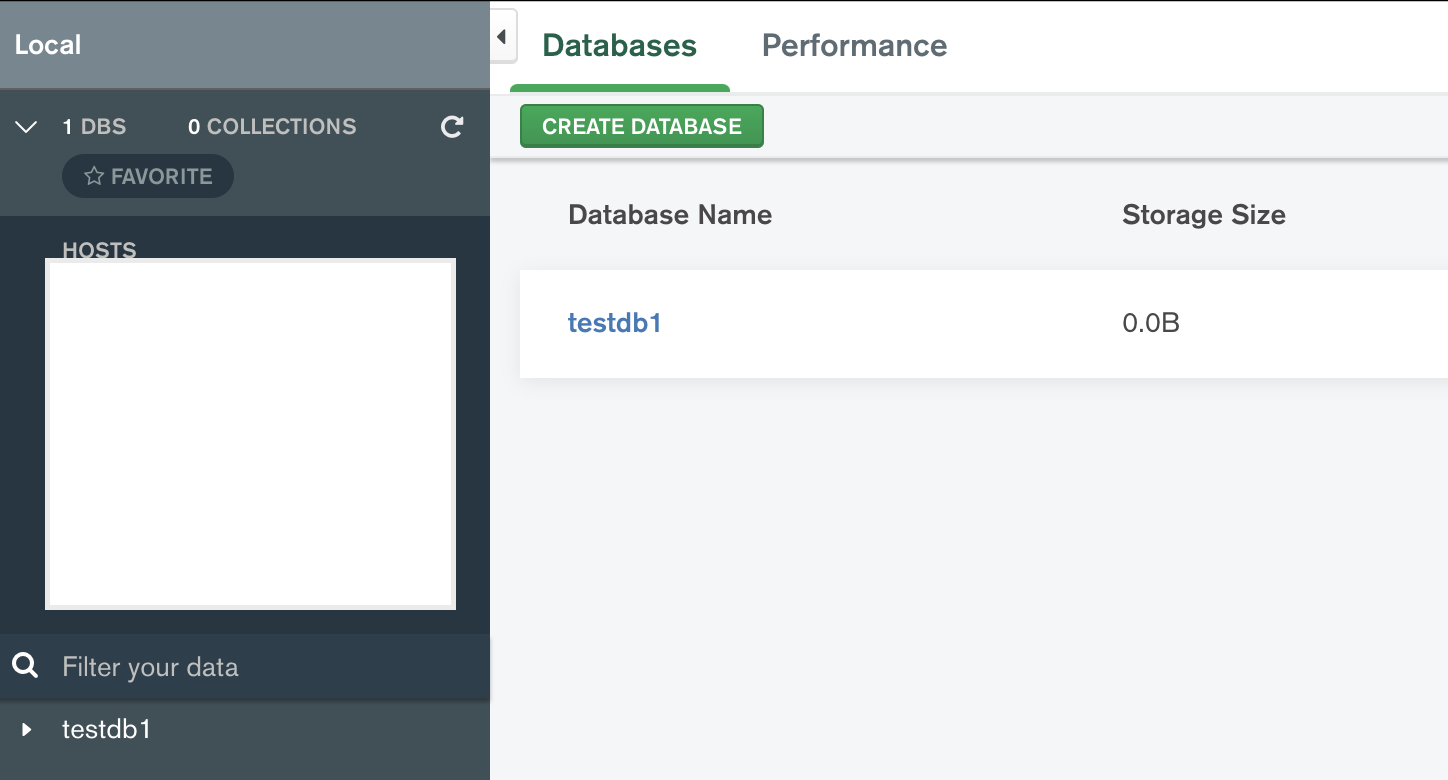
Task: Click the CREATE DATABASE button
Action: pyautogui.click(x=641, y=126)
